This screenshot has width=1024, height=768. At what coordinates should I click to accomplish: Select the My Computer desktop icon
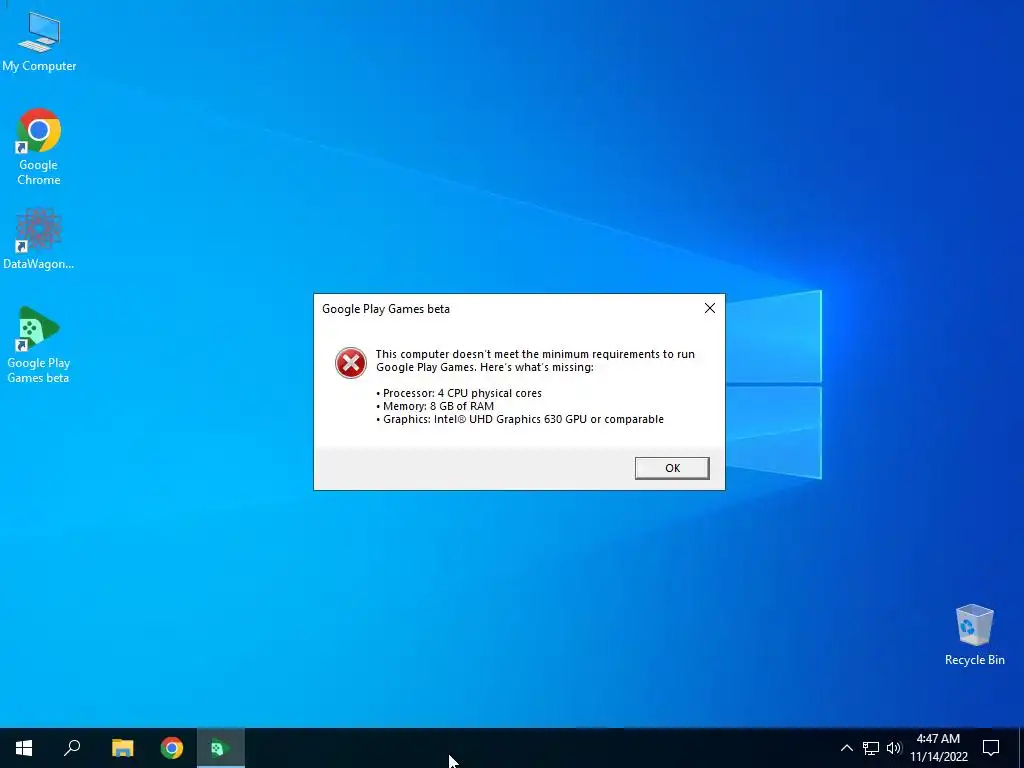[x=39, y=40]
